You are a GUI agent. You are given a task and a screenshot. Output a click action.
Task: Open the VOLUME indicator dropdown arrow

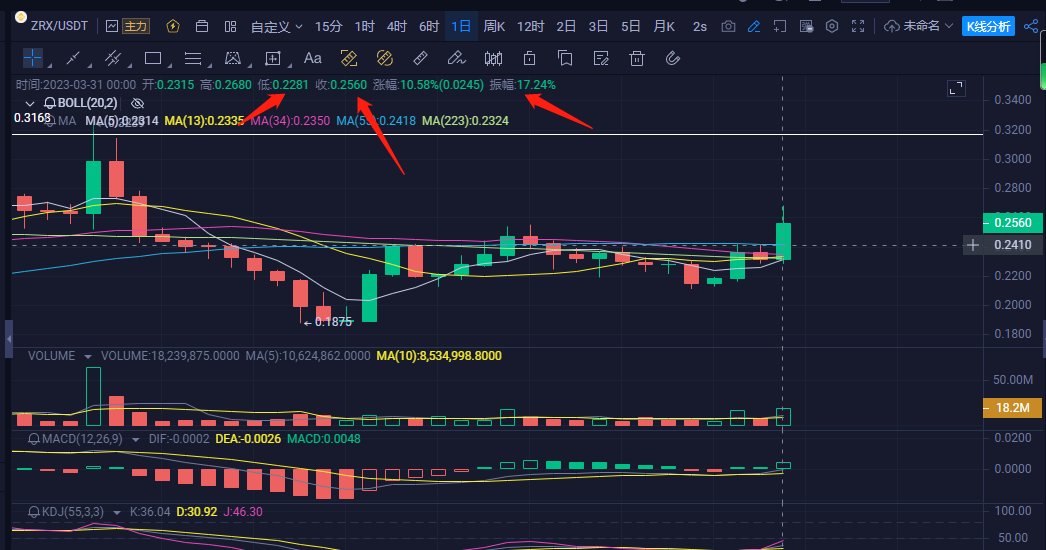(x=87, y=356)
